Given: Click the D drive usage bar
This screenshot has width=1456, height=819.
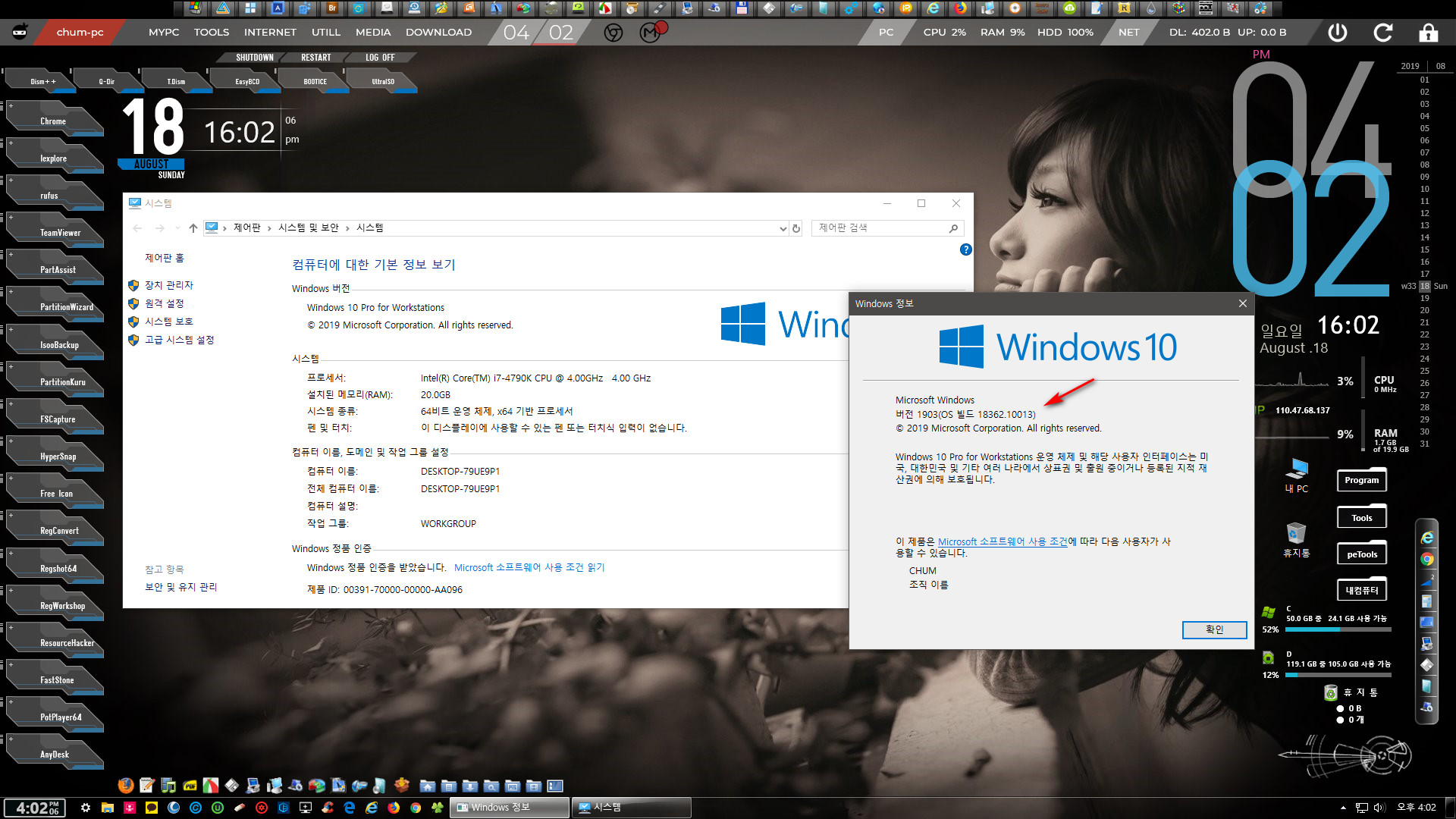Looking at the screenshot, I should point(1338,675).
